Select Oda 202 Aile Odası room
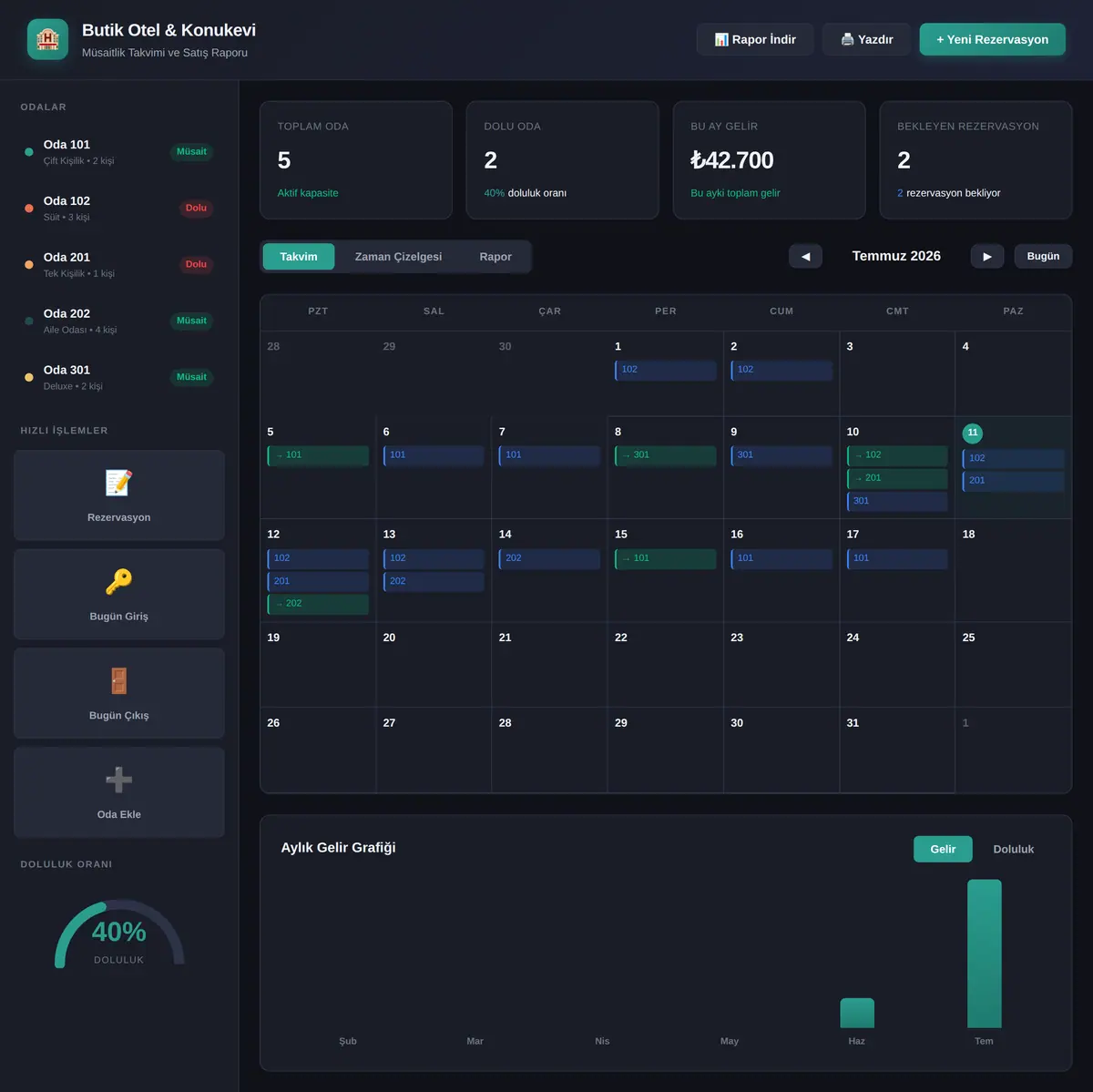Image resolution: width=1093 pixels, height=1092 pixels. pyautogui.click(x=118, y=321)
